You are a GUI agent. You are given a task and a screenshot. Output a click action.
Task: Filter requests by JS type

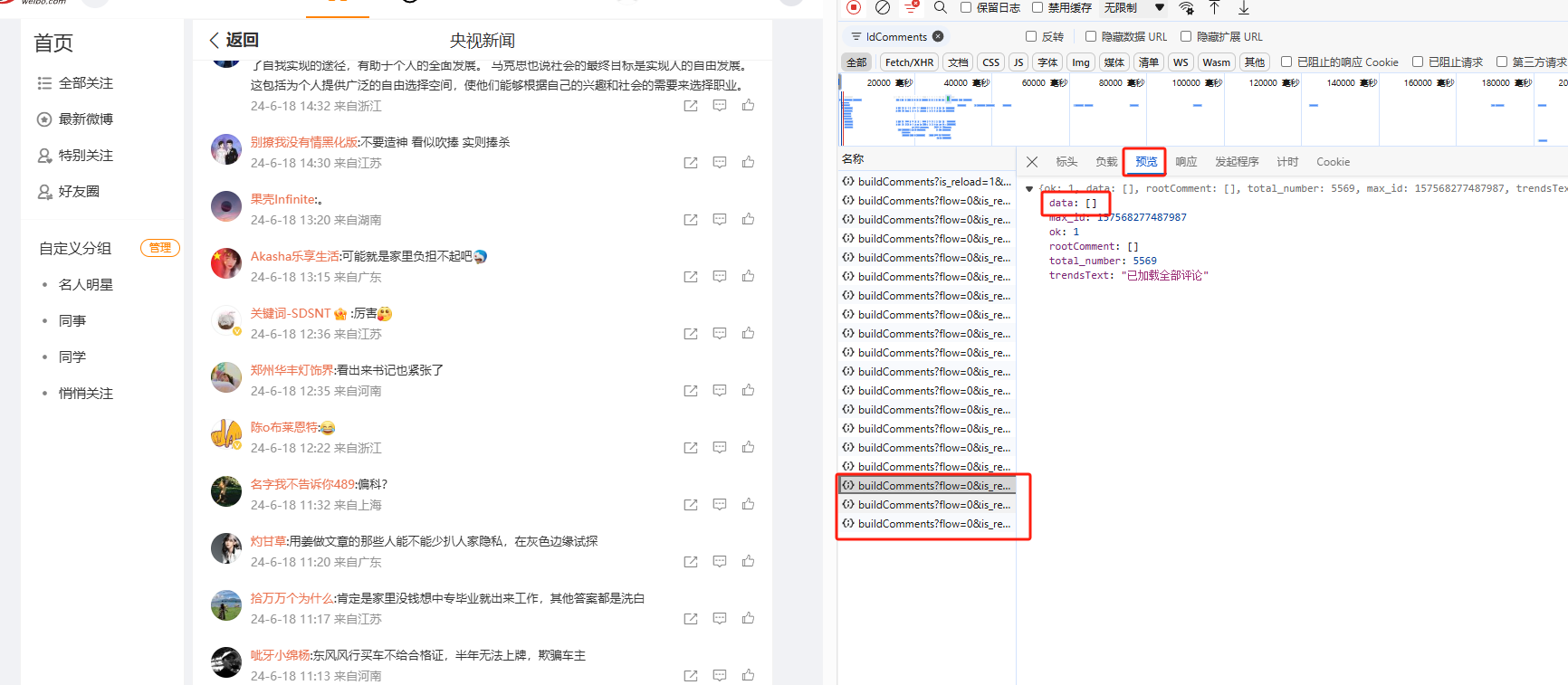[x=1018, y=62]
